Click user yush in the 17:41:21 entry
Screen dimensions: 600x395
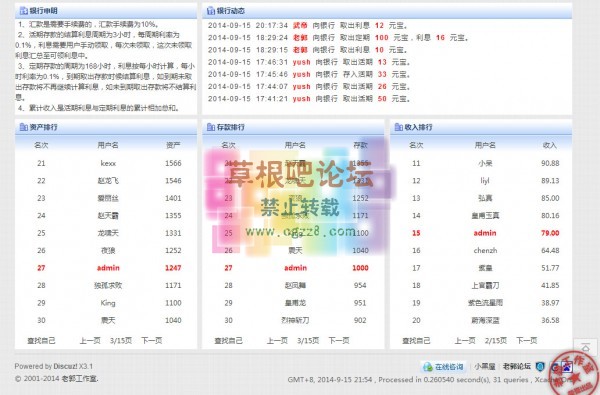tap(302, 99)
